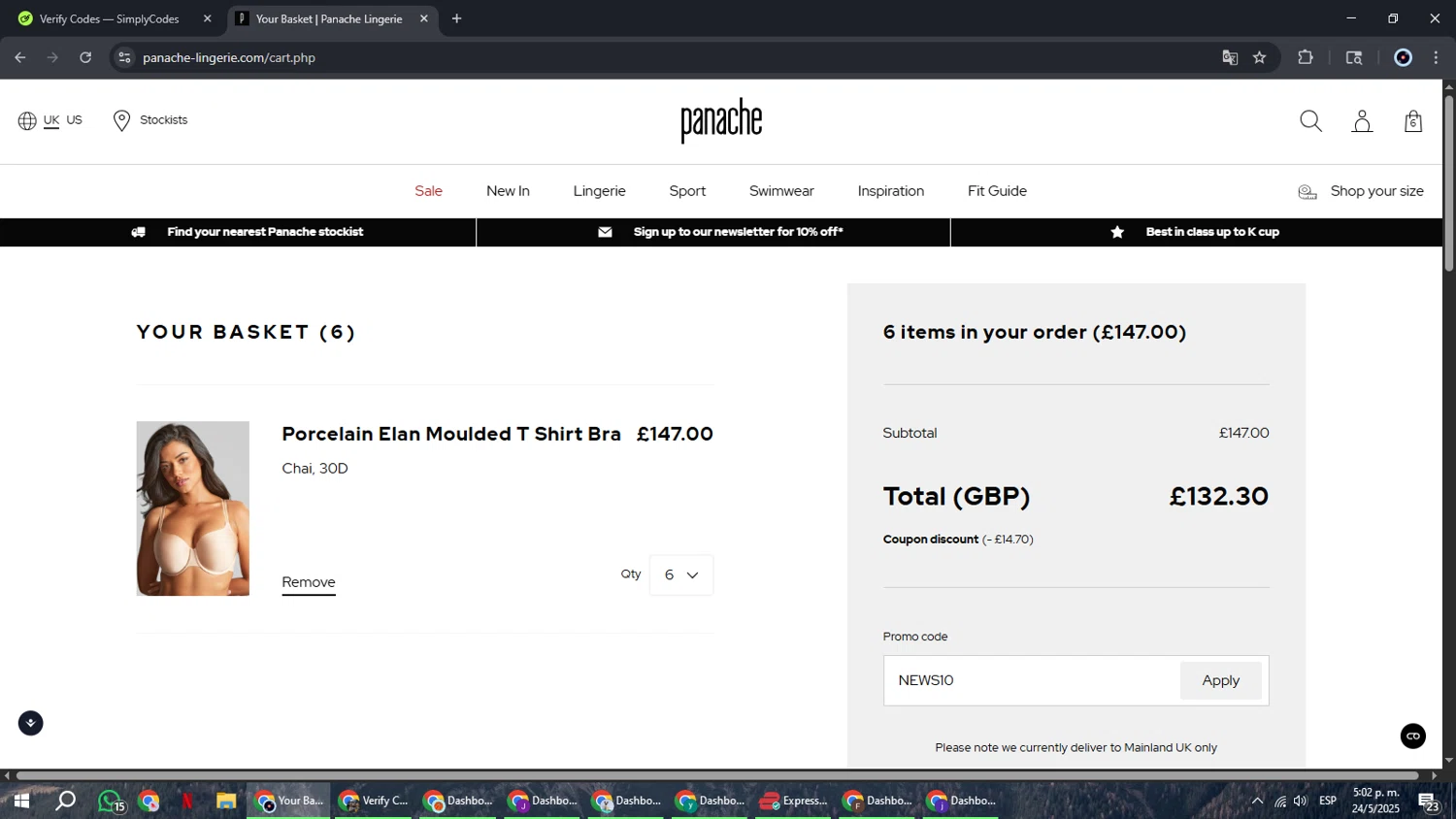Open the shopping bag icon with 6 items
The image size is (1456, 819).
1413,121
